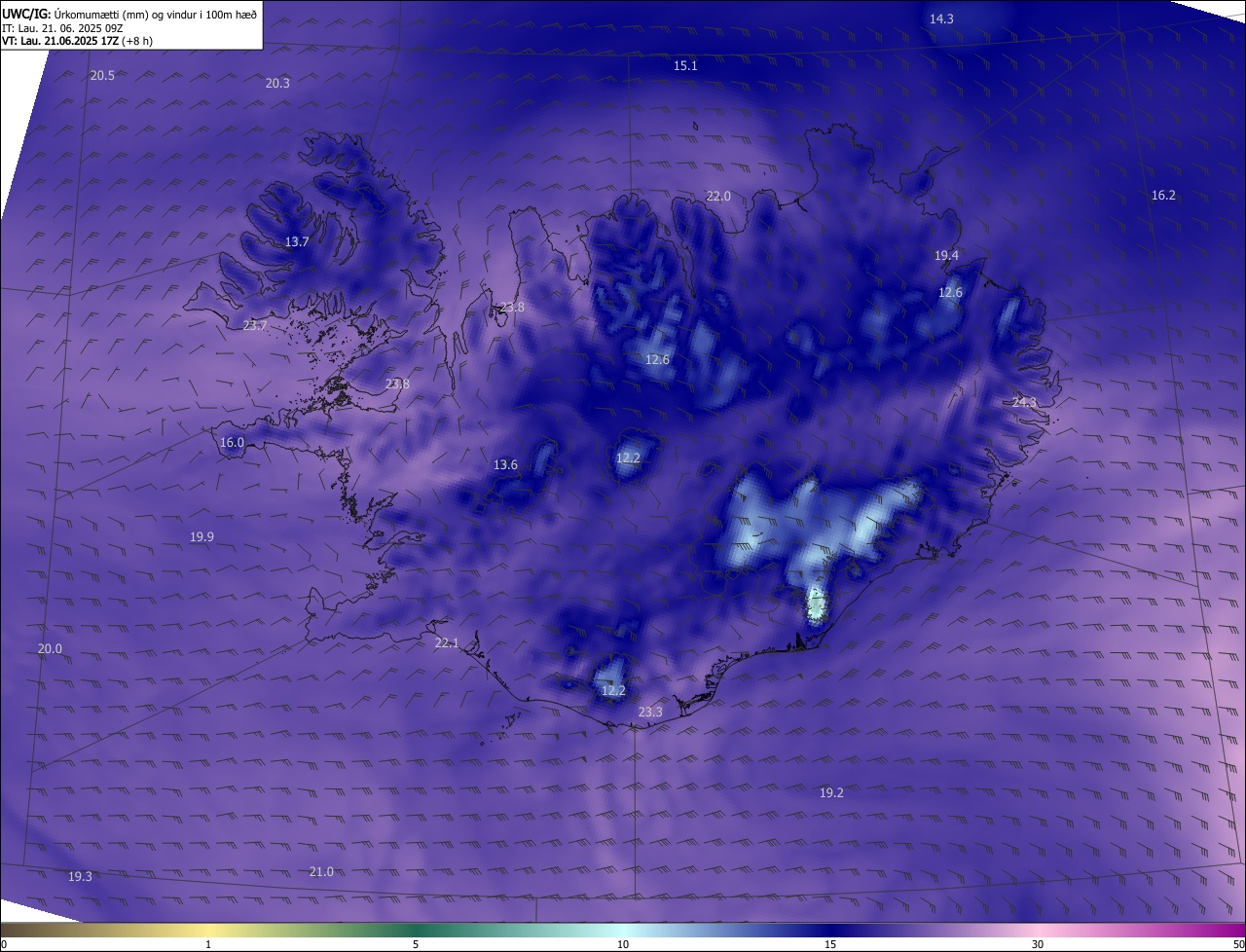The height and width of the screenshot is (952, 1246).
Task: Select the 13.7 label on the Westfjords
Action: pos(297,241)
